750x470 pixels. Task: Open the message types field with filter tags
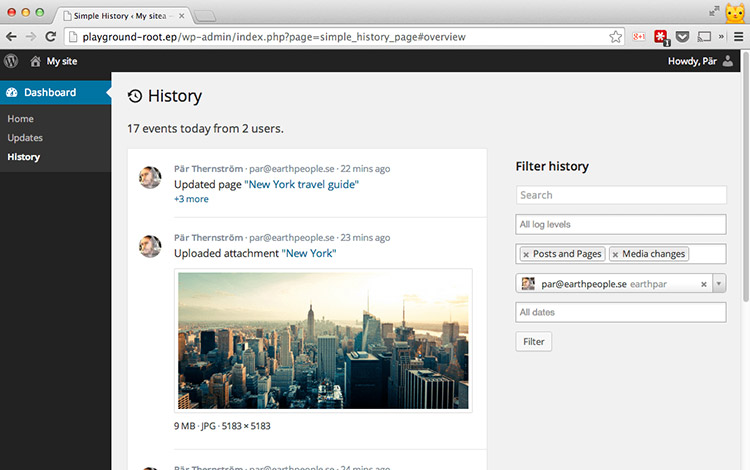[621, 254]
